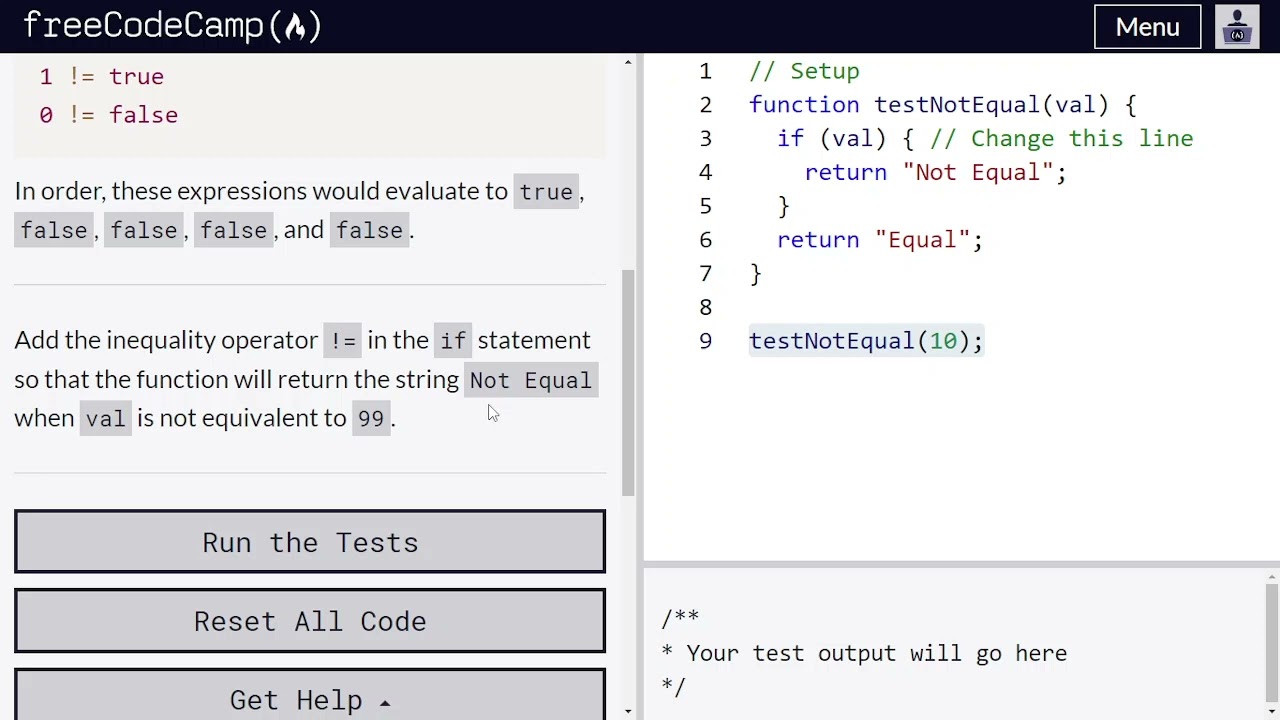Click the inline "!=" operator in instructions

[x=343, y=341]
